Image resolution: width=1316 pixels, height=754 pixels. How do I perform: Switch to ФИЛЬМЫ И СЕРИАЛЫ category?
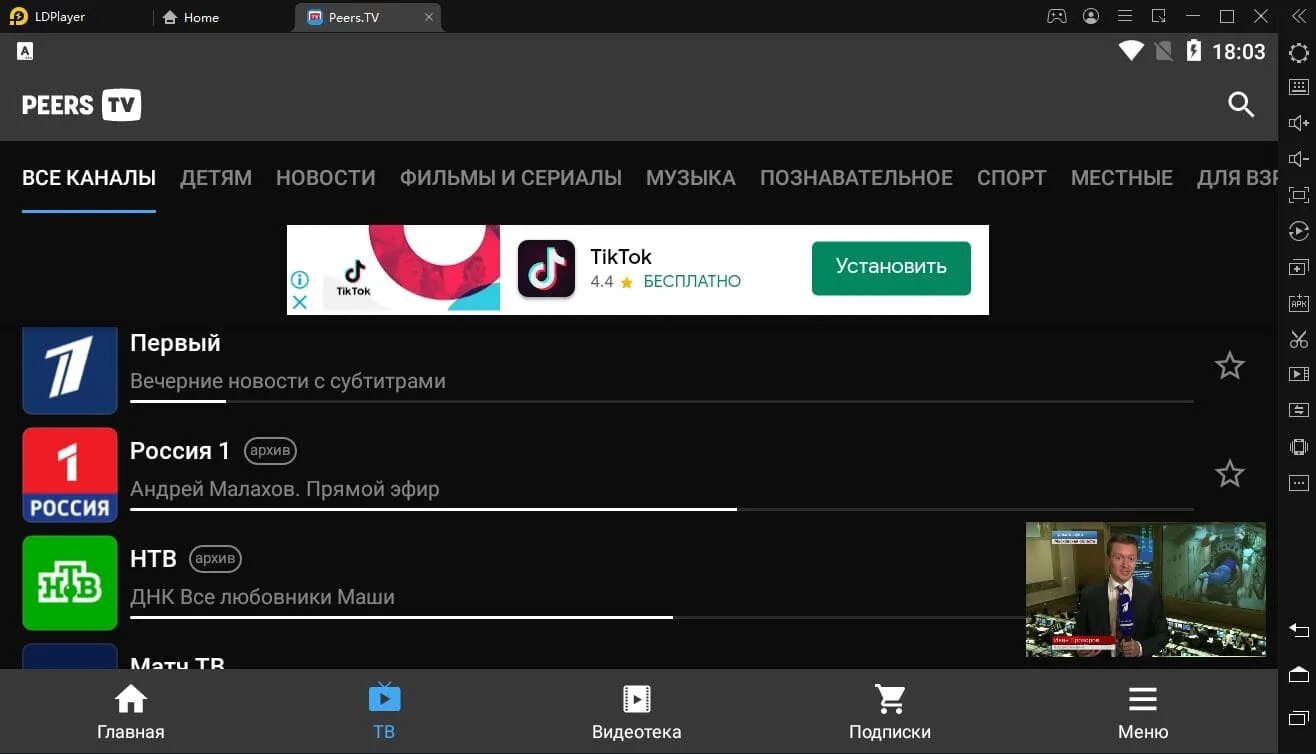coord(511,178)
